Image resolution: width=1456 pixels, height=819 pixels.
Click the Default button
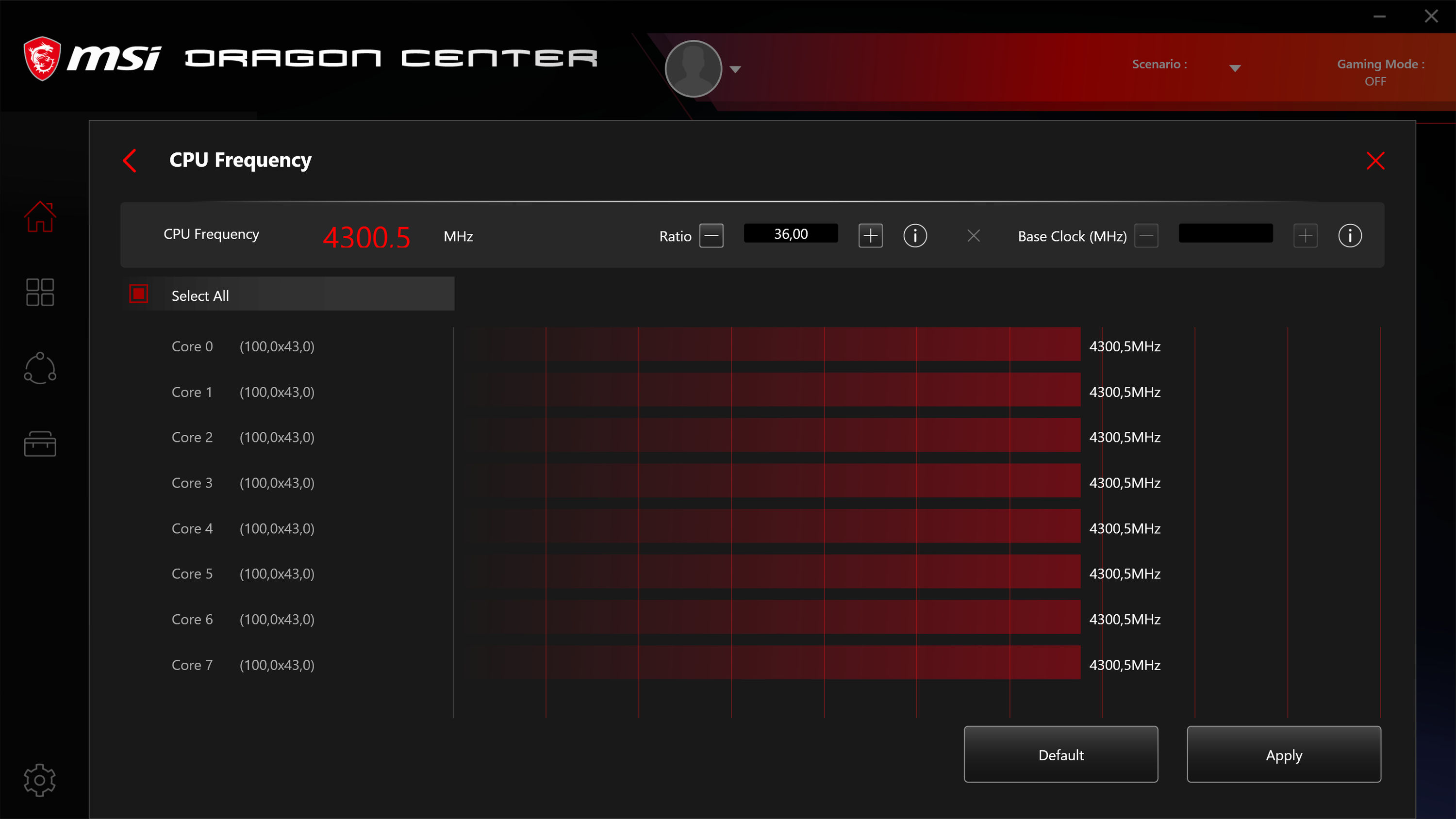pos(1060,754)
